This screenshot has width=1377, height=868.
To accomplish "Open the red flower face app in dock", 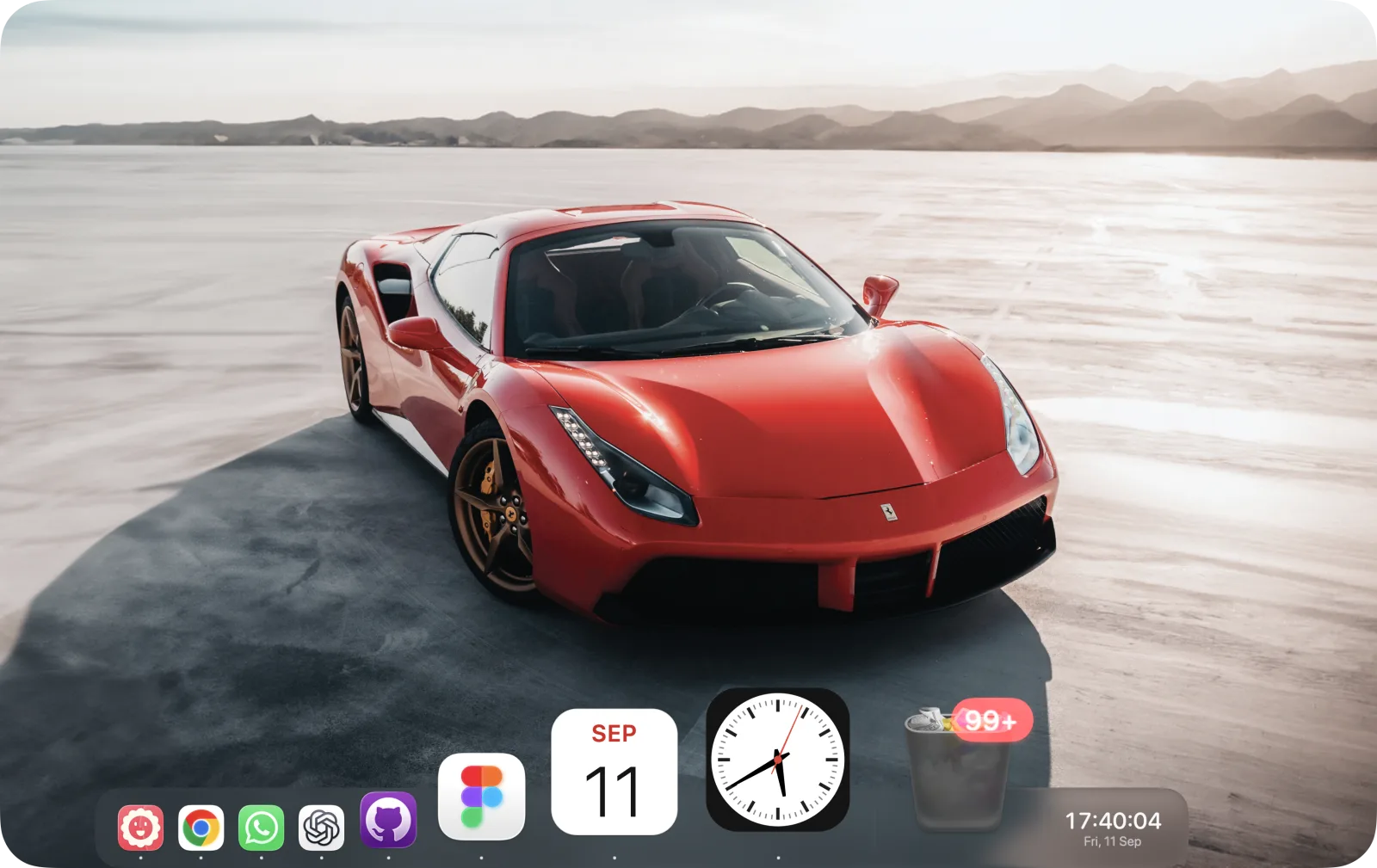I will pos(140,828).
